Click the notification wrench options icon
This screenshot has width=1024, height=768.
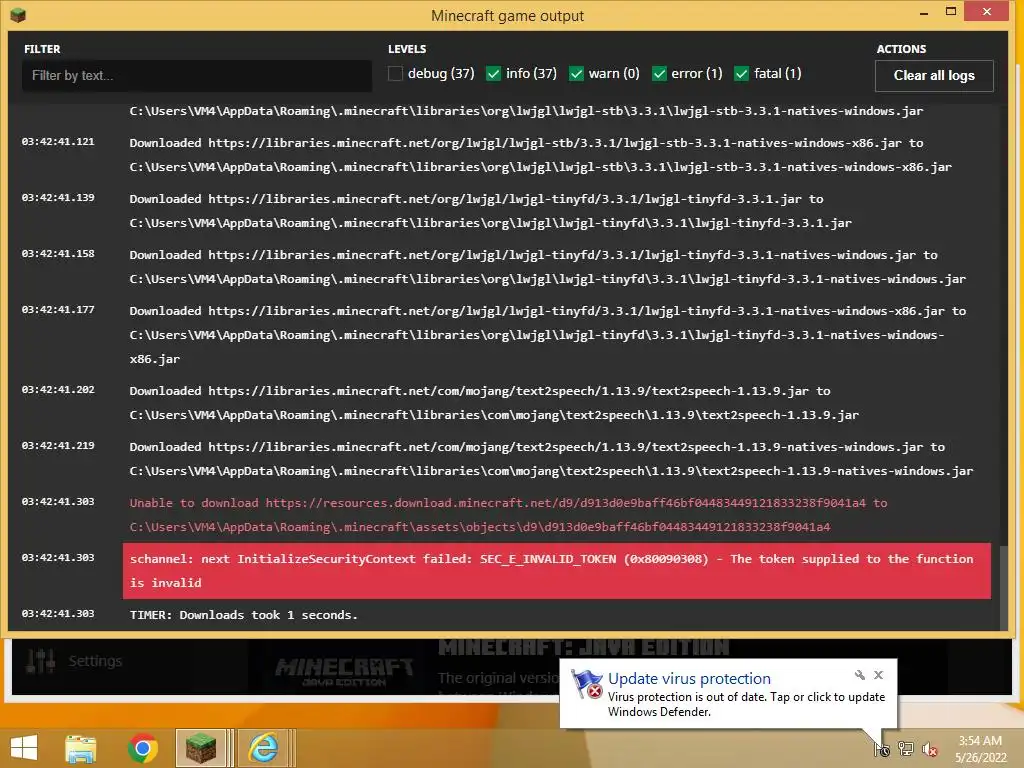coord(859,675)
